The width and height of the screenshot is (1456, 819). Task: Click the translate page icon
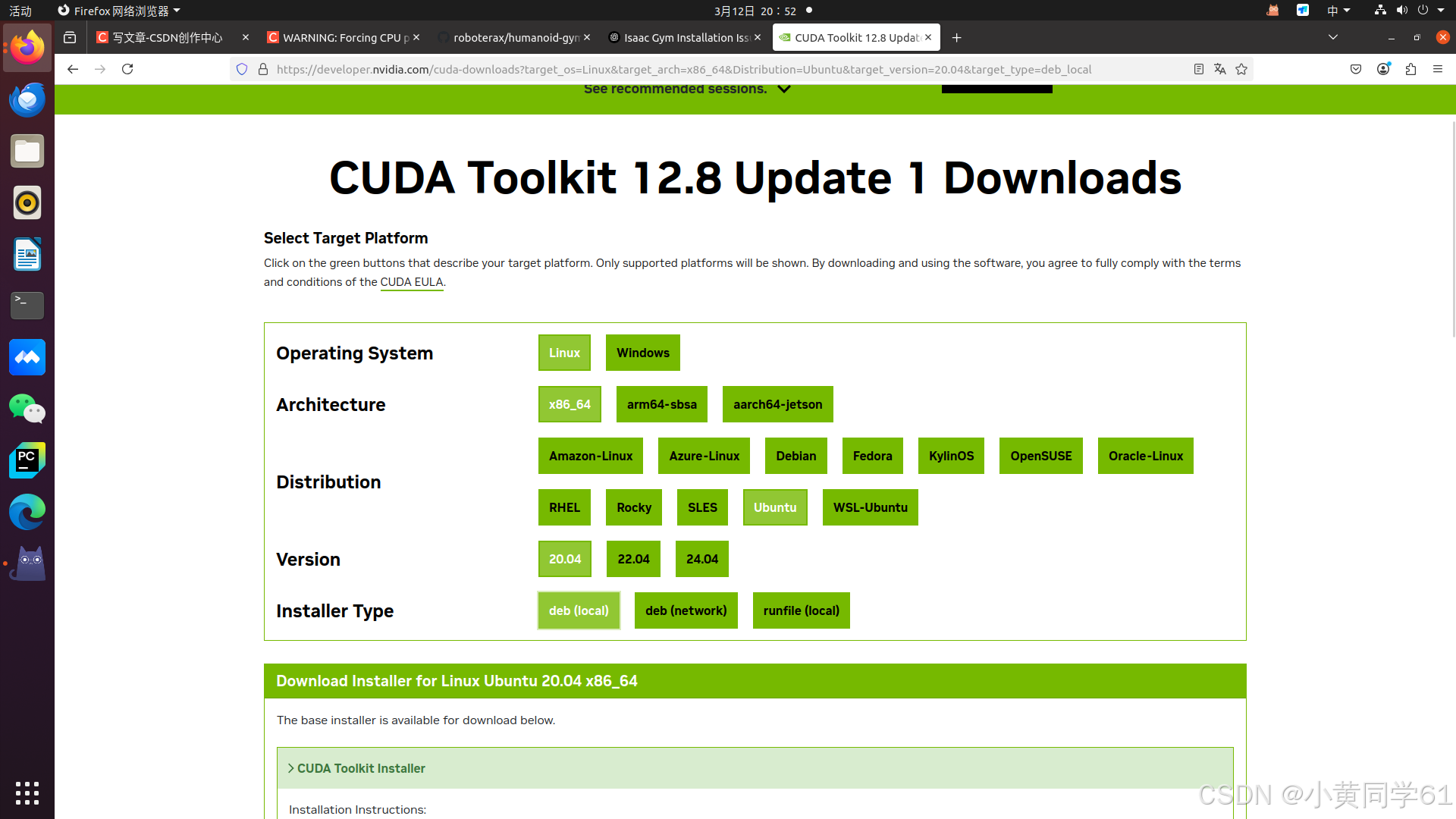(1220, 69)
